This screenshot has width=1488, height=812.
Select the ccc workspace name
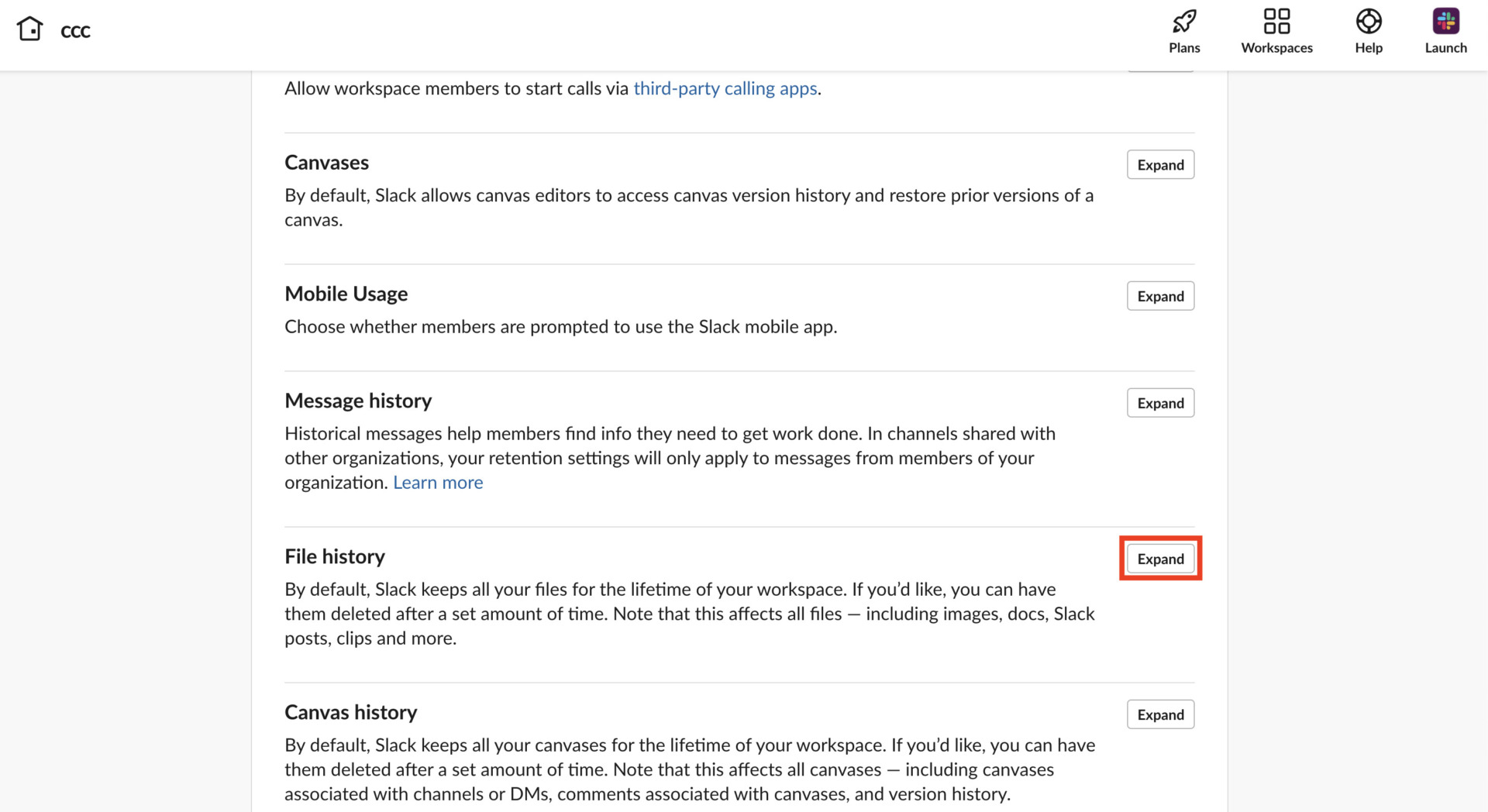tap(75, 31)
